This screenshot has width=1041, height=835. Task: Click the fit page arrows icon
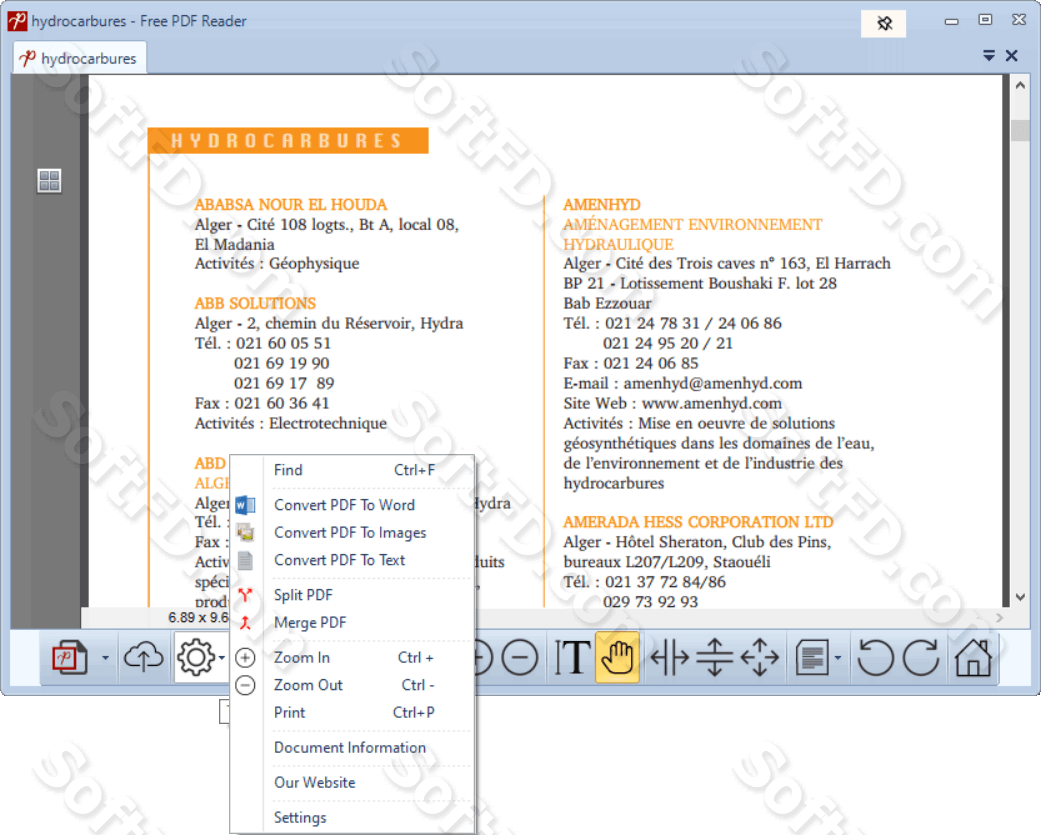[x=760, y=658]
